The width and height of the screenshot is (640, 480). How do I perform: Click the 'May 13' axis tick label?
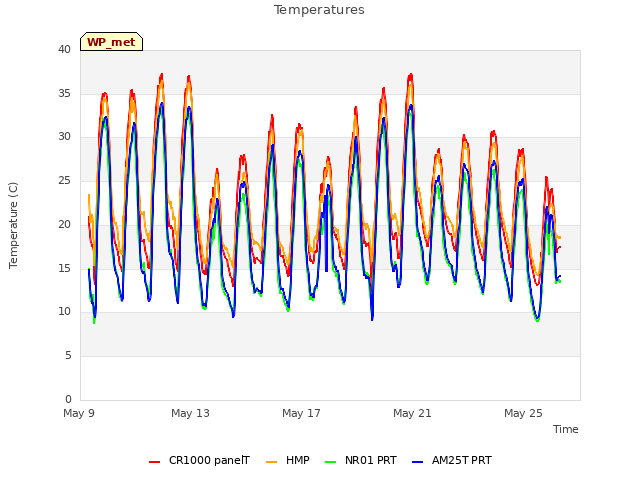(x=190, y=413)
